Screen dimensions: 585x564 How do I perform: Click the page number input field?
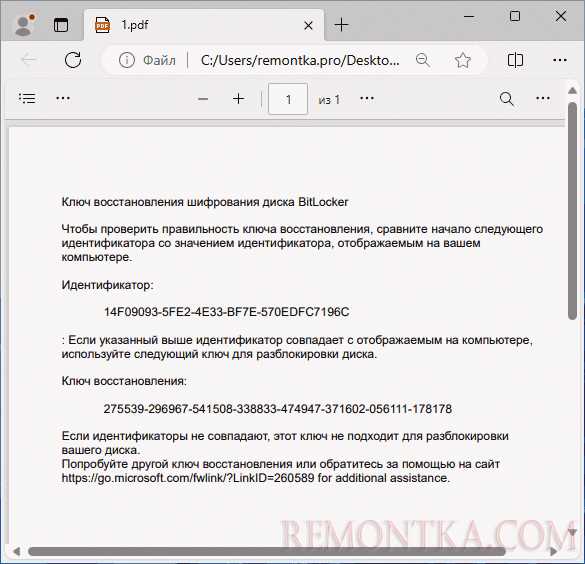(288, 99)
